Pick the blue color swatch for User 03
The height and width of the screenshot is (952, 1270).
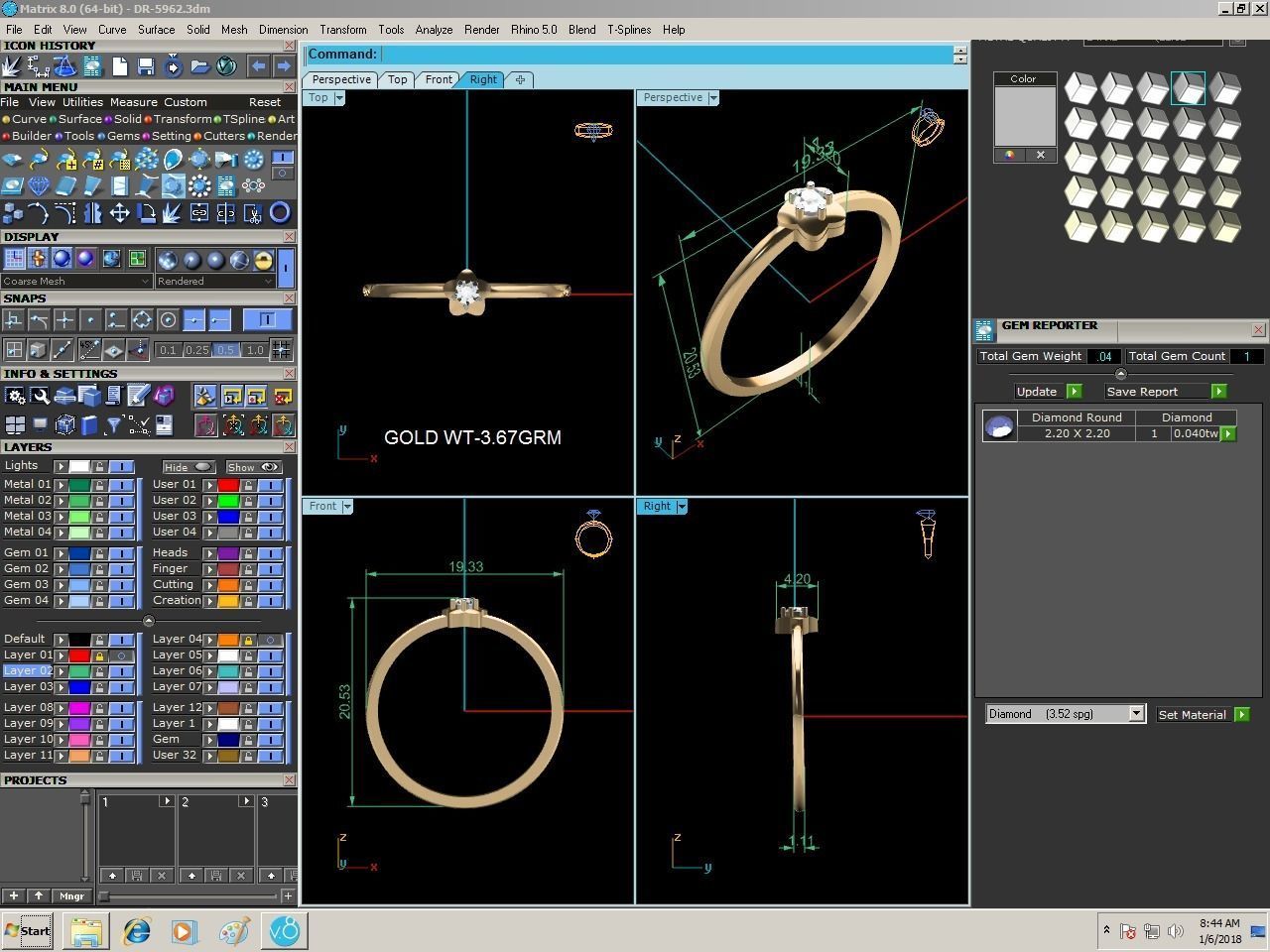coord(228,517)
